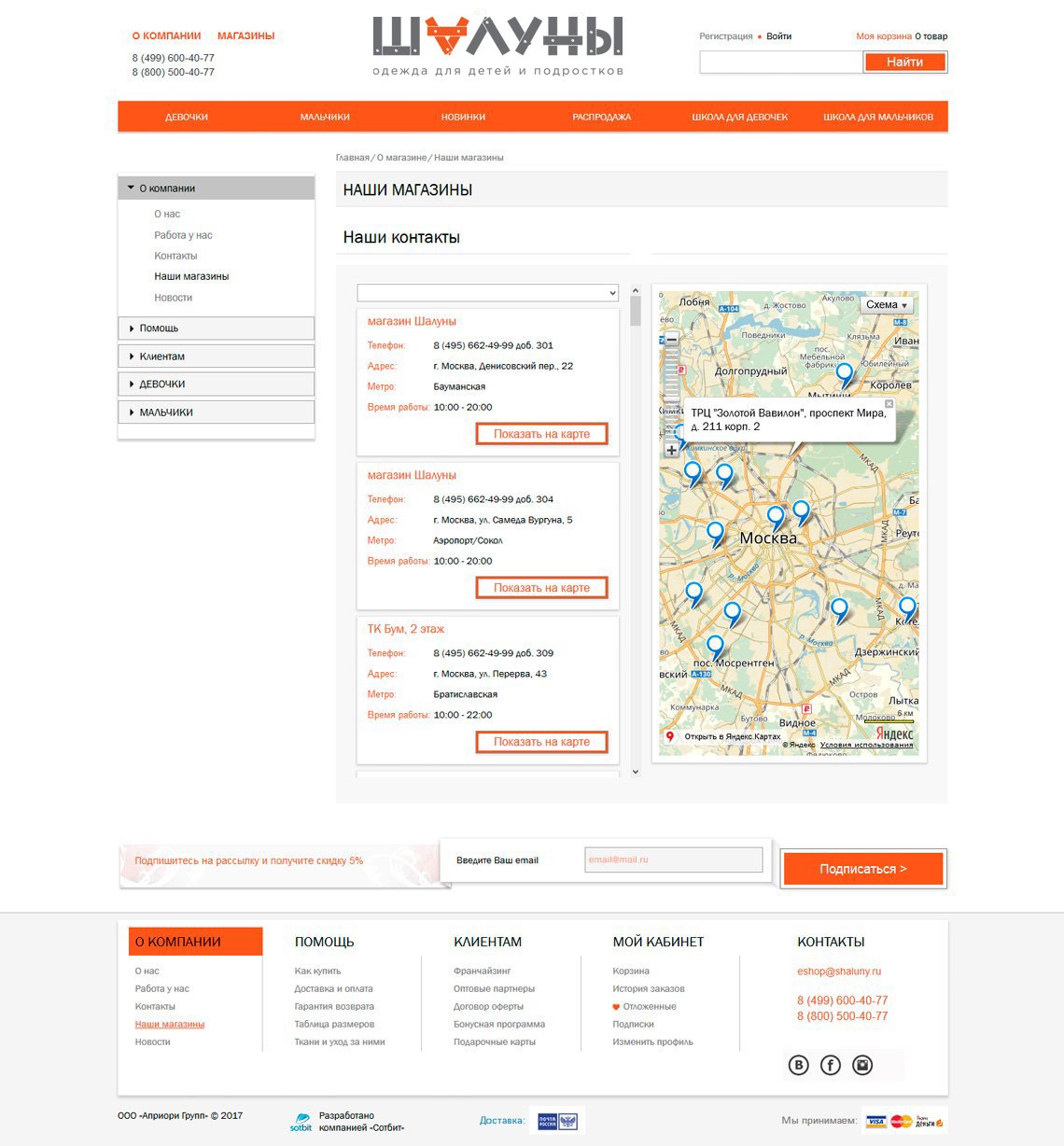The image size is (1064, 1146).
Task: Click the map marker above Дзержинский
Action: 839,610
